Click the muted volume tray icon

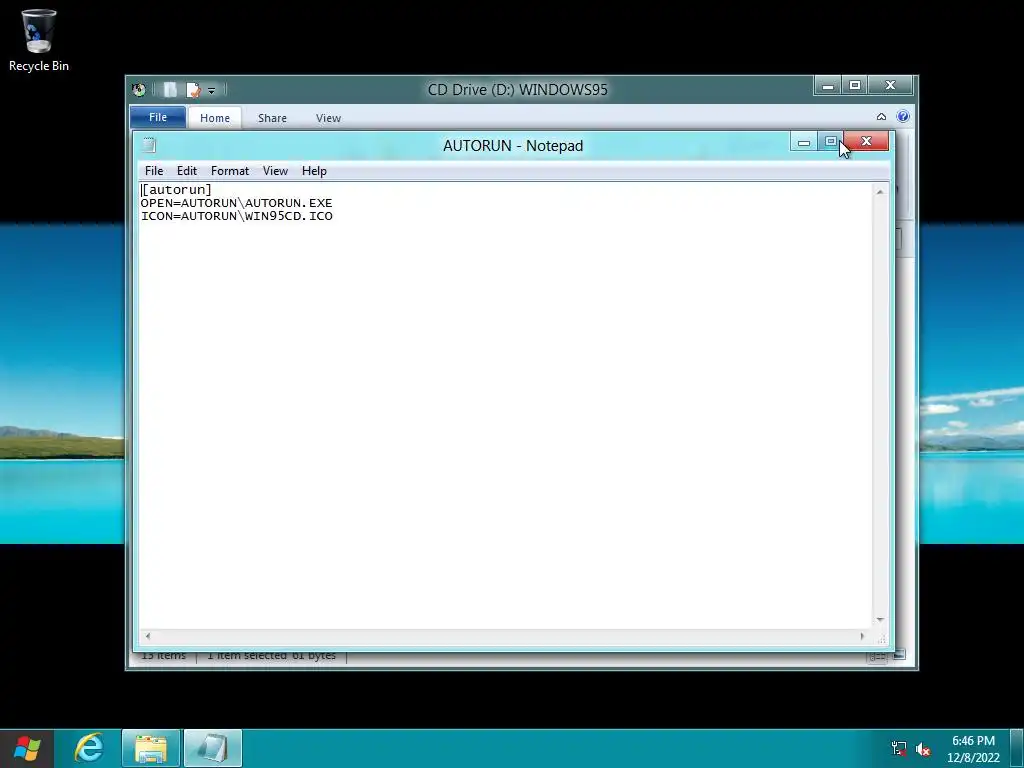click(x=923, y=749)
